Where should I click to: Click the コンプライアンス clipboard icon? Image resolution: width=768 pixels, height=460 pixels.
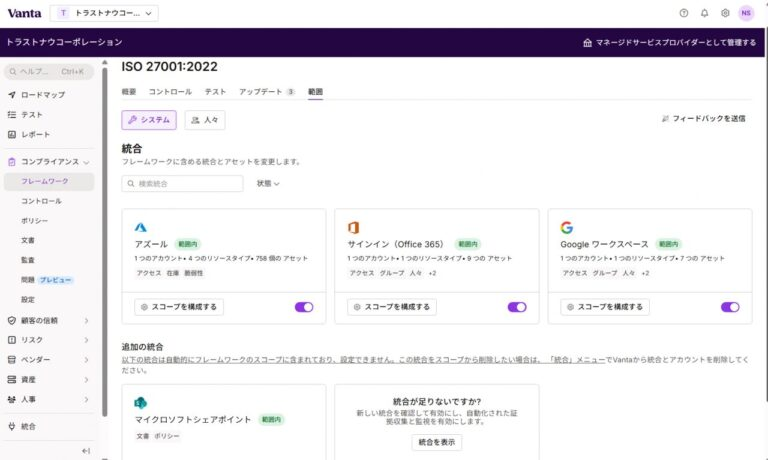(12, 162)
